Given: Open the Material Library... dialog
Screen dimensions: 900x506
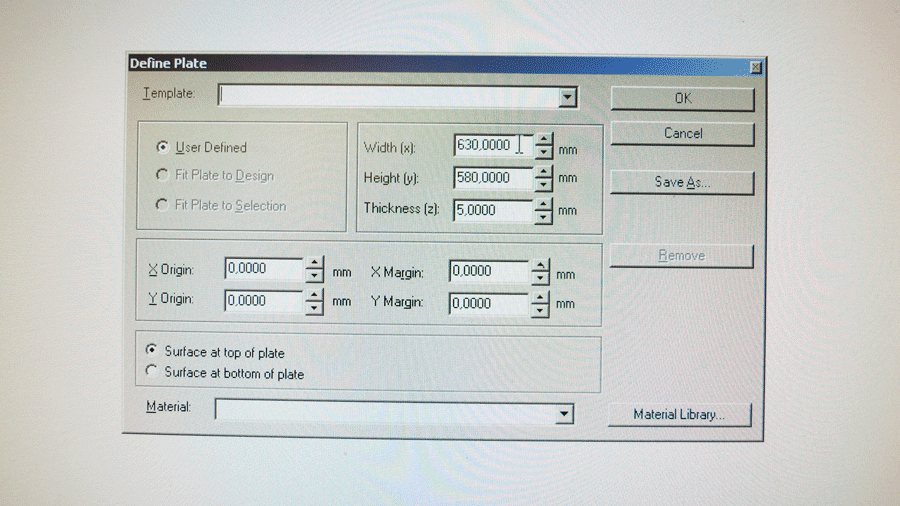Looking at the screenshot, I should [680, 415].
